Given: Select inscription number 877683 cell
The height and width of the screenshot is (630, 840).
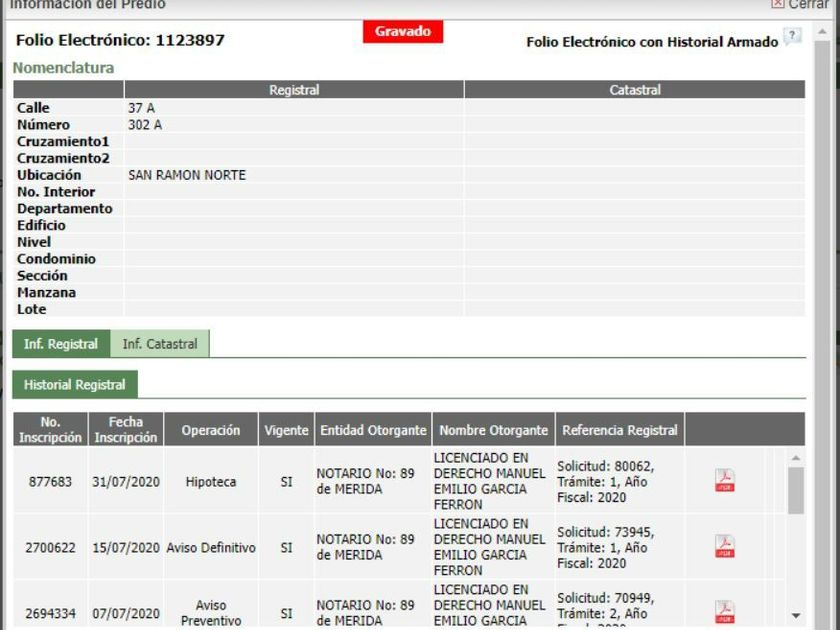Looking at the screenshot, I should [50, 482].
